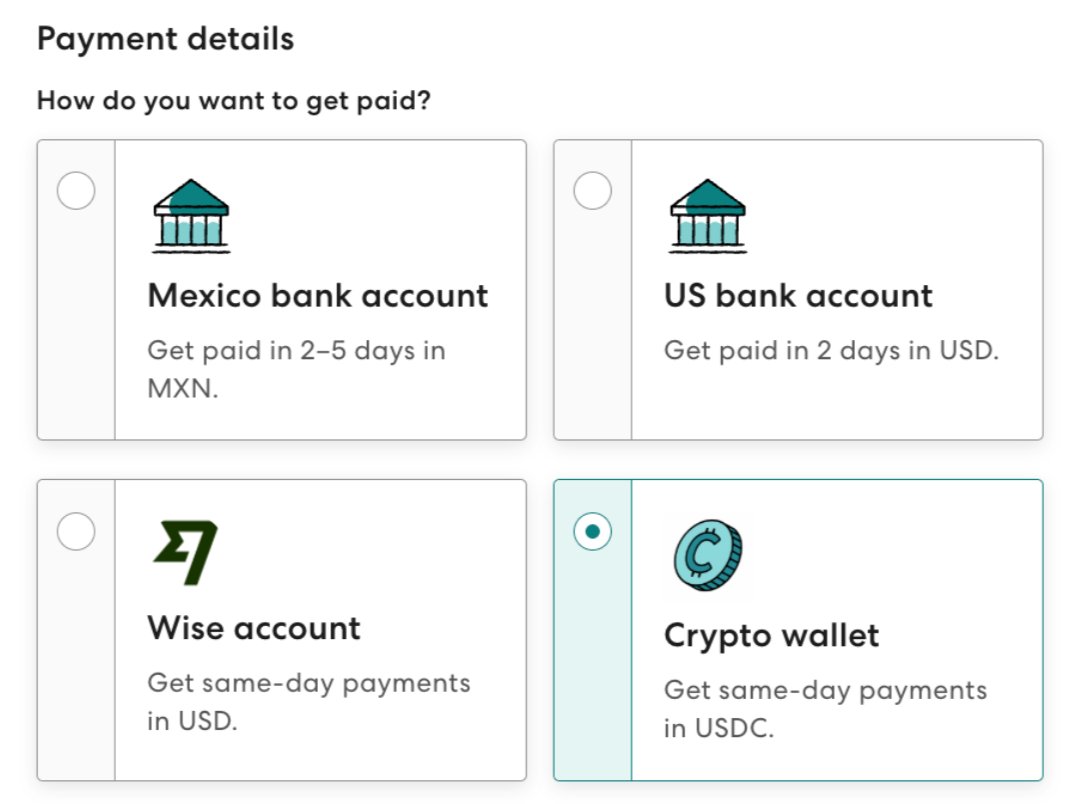Select the US bank account radio button
Image resolution: width=1080 pixels, height=804 pixels.
tap(594, 190)
